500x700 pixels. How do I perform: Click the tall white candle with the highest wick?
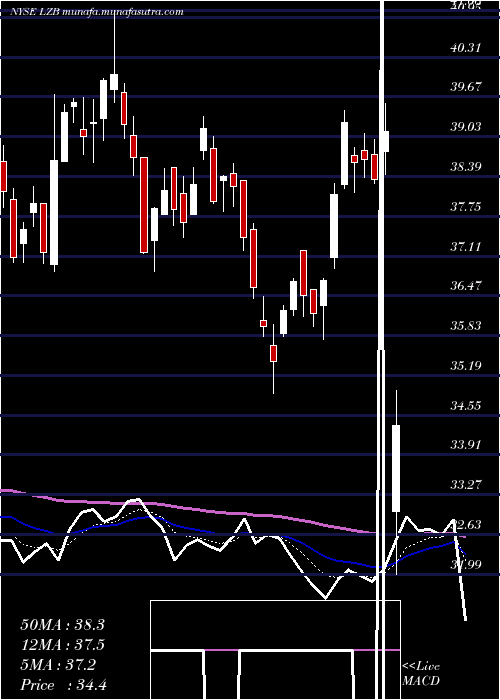(x=114, y=82)
